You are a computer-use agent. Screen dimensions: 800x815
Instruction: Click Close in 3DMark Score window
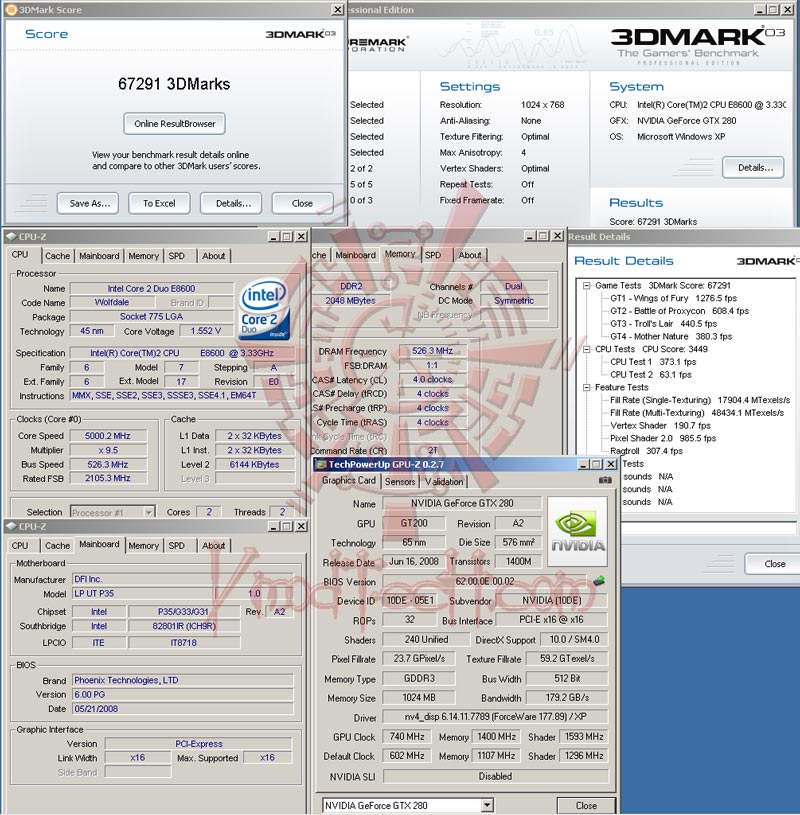tap(303, 203)
